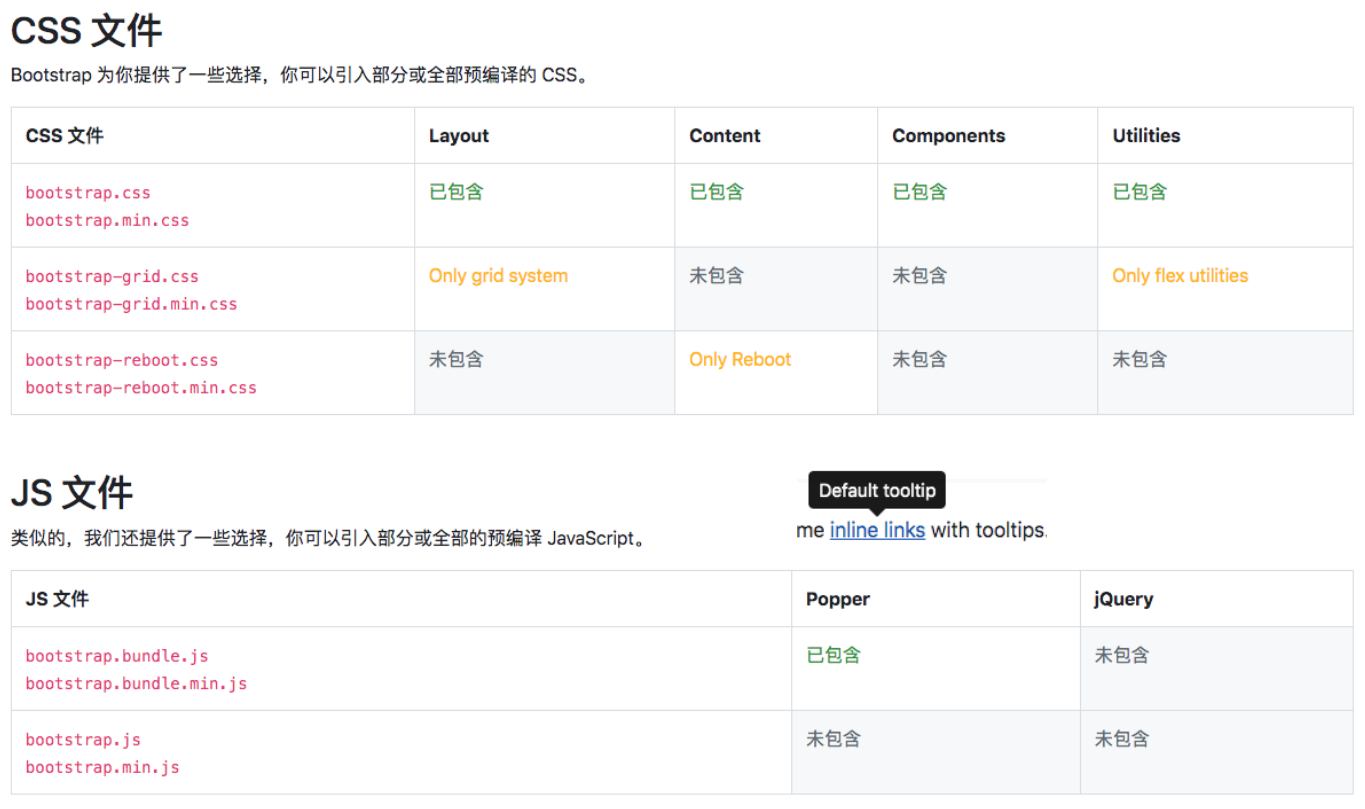Click the 'JS 文件' page heading
The height and width of the screenshot is (809, 1365).
coord(72,493)
